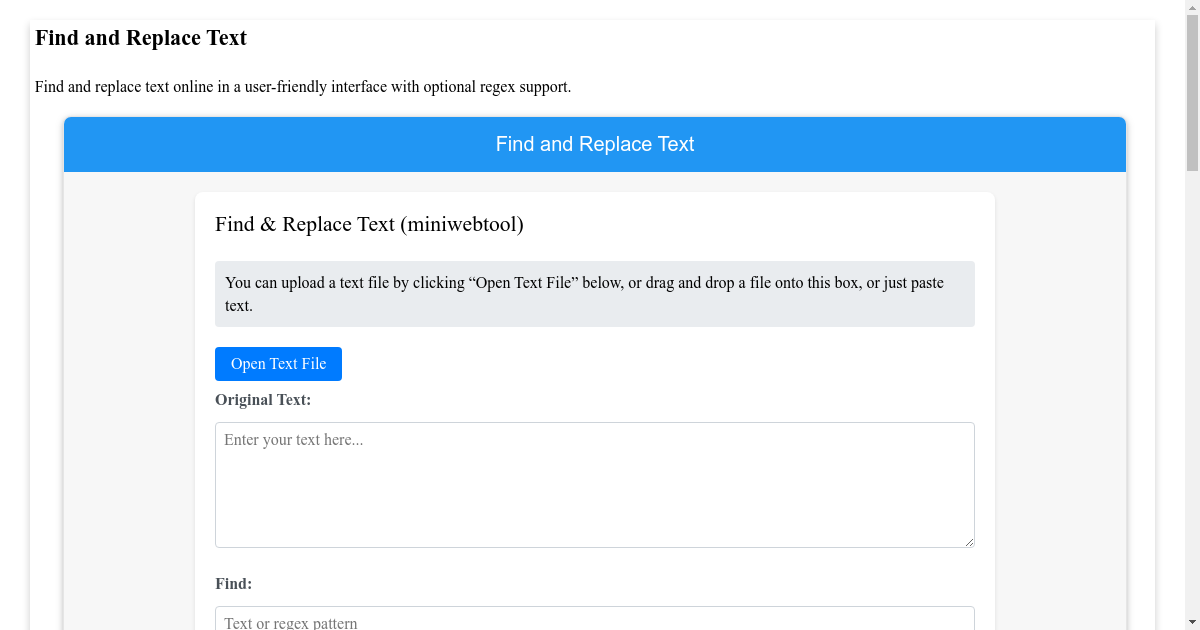The height and width of the screenshot is (630, 1200).
Task: Click the textarea resize grip corner
Action: [969, 542]
